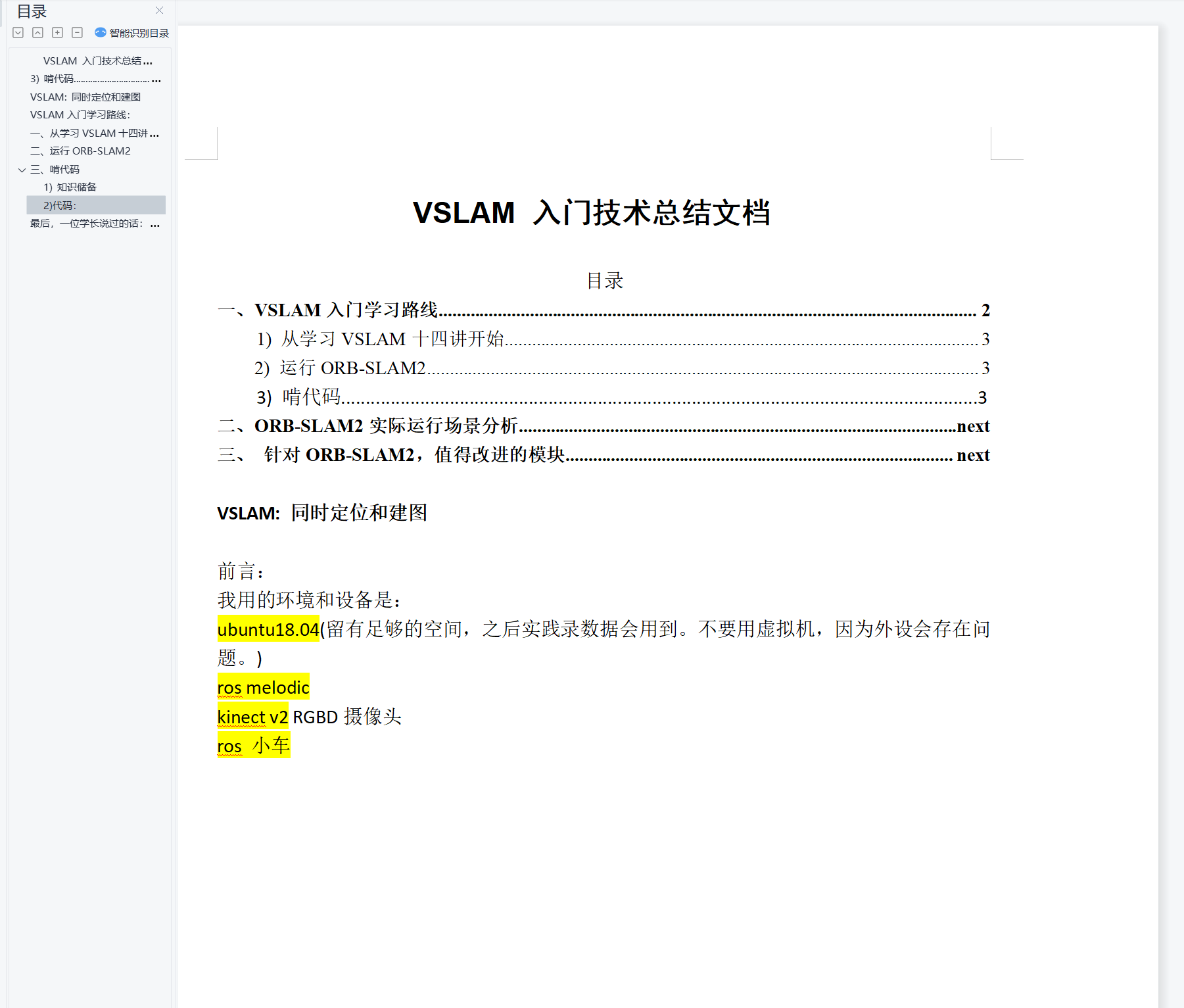
Task: Click the document title VSLAM 入门技术总结文档
Action: (x=592, y=213)
